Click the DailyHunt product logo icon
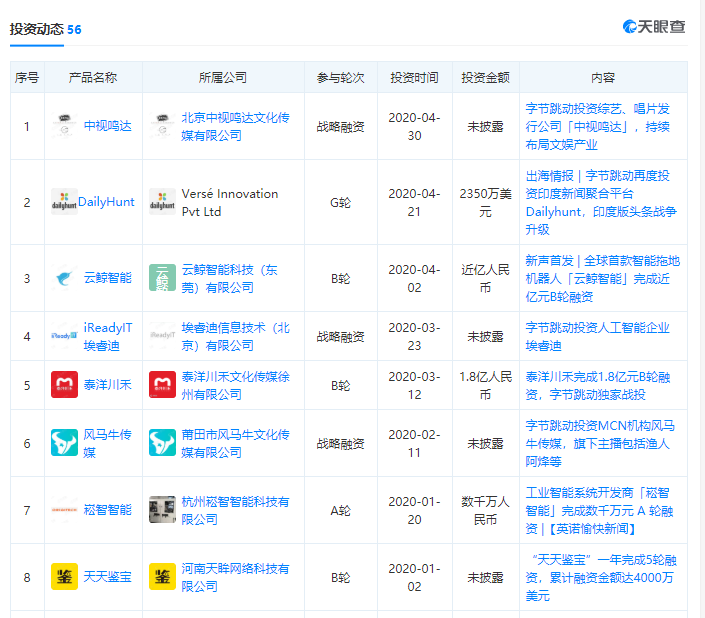This screenshot has height=618, width=705. 64,202
